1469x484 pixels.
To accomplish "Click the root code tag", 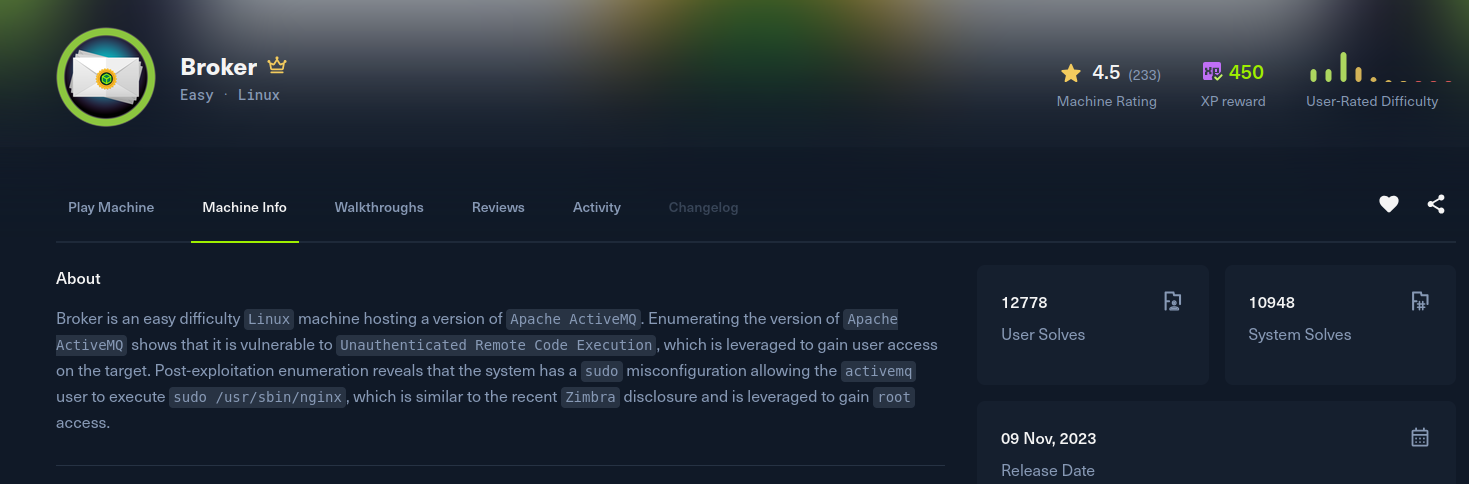I will coord(894,397).
